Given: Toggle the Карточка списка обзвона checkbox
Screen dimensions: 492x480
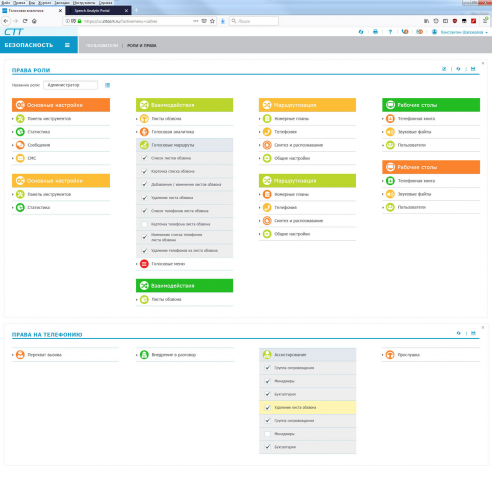Looking at the screenshot, I should click(x=144, y=171).
